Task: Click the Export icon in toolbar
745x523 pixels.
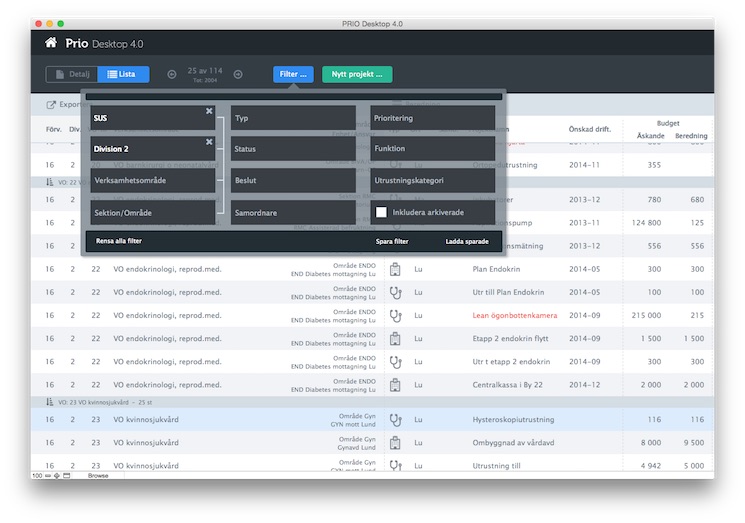Action: click(x=51, y=104)
